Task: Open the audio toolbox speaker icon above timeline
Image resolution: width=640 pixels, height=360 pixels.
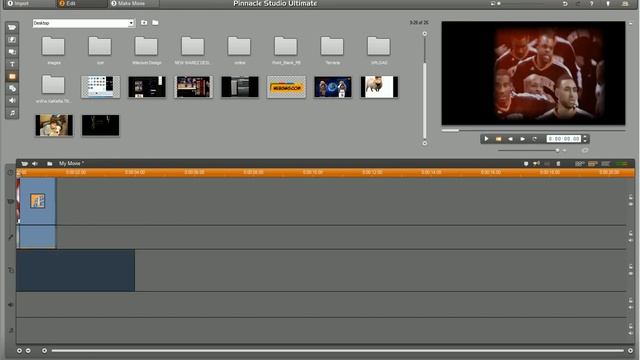Action: pyautogui.click(x=35, y=163)
